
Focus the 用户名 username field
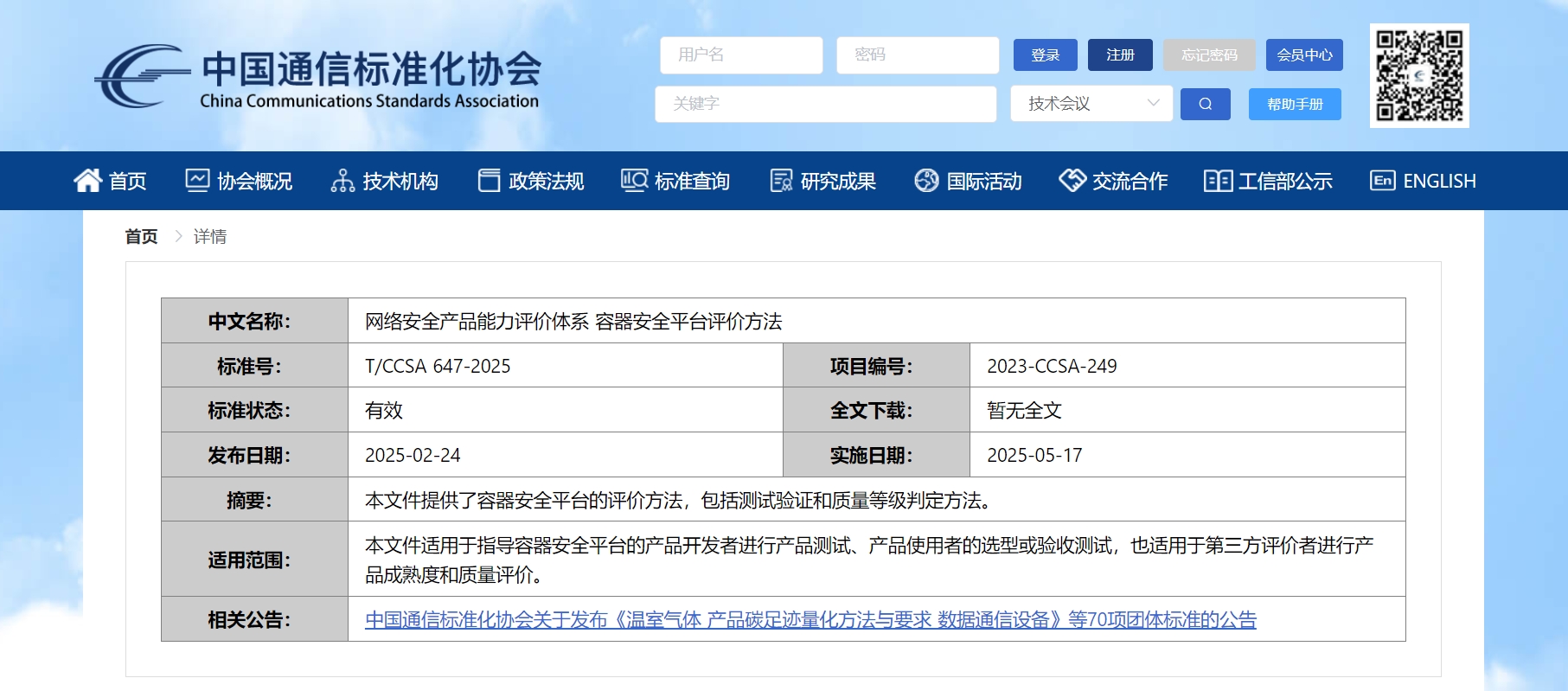[741, 54]
